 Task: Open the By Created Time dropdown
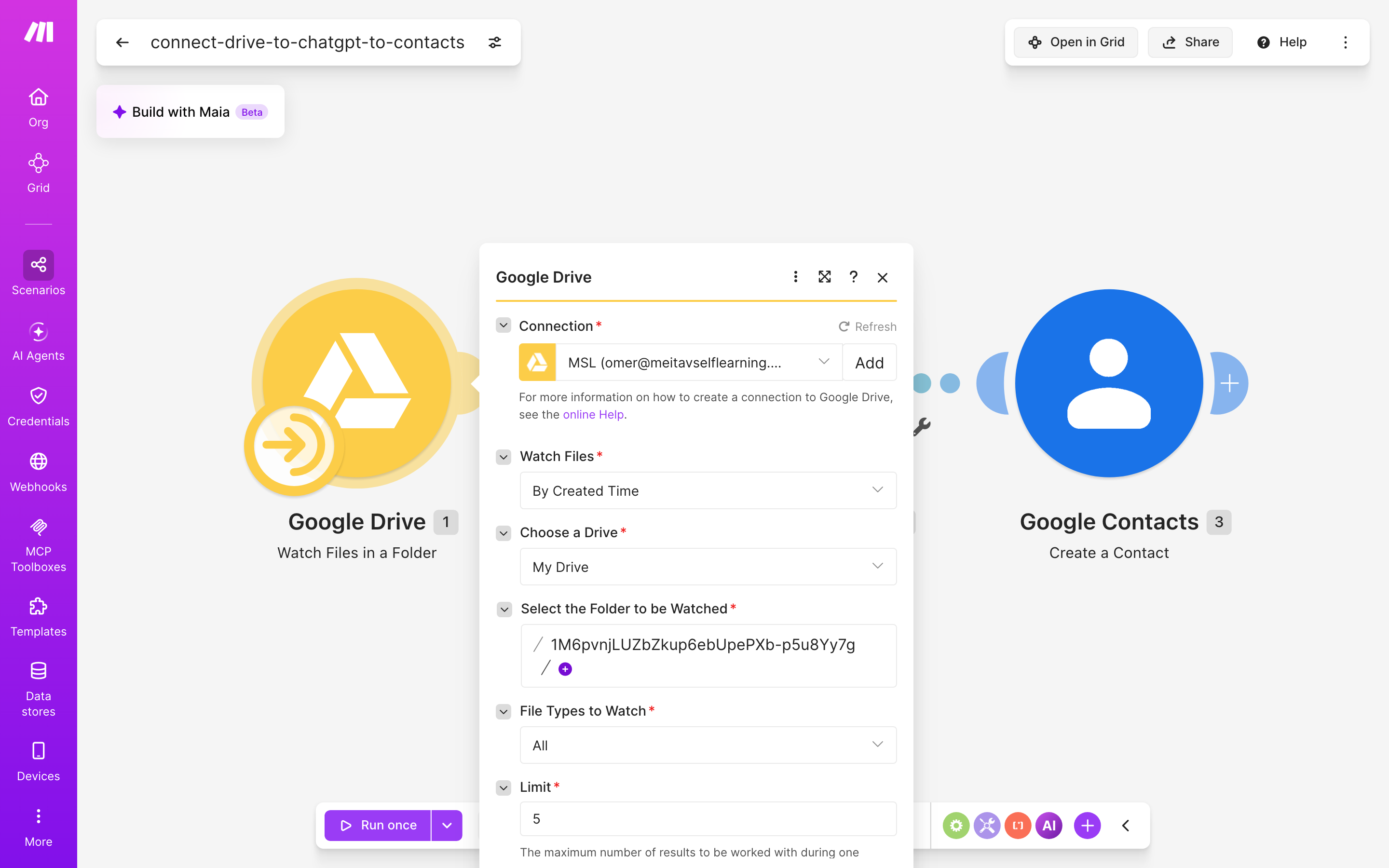coord(708,490)
